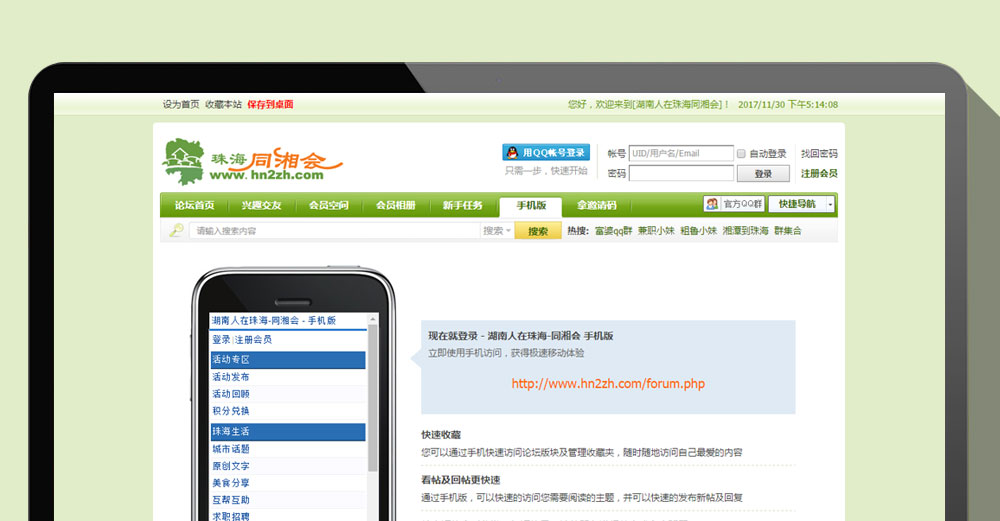Focus the 帐号 UID/用户名/Email field
The width and height of the screenshot is (1000, 521).
click(x=681, y=153)
